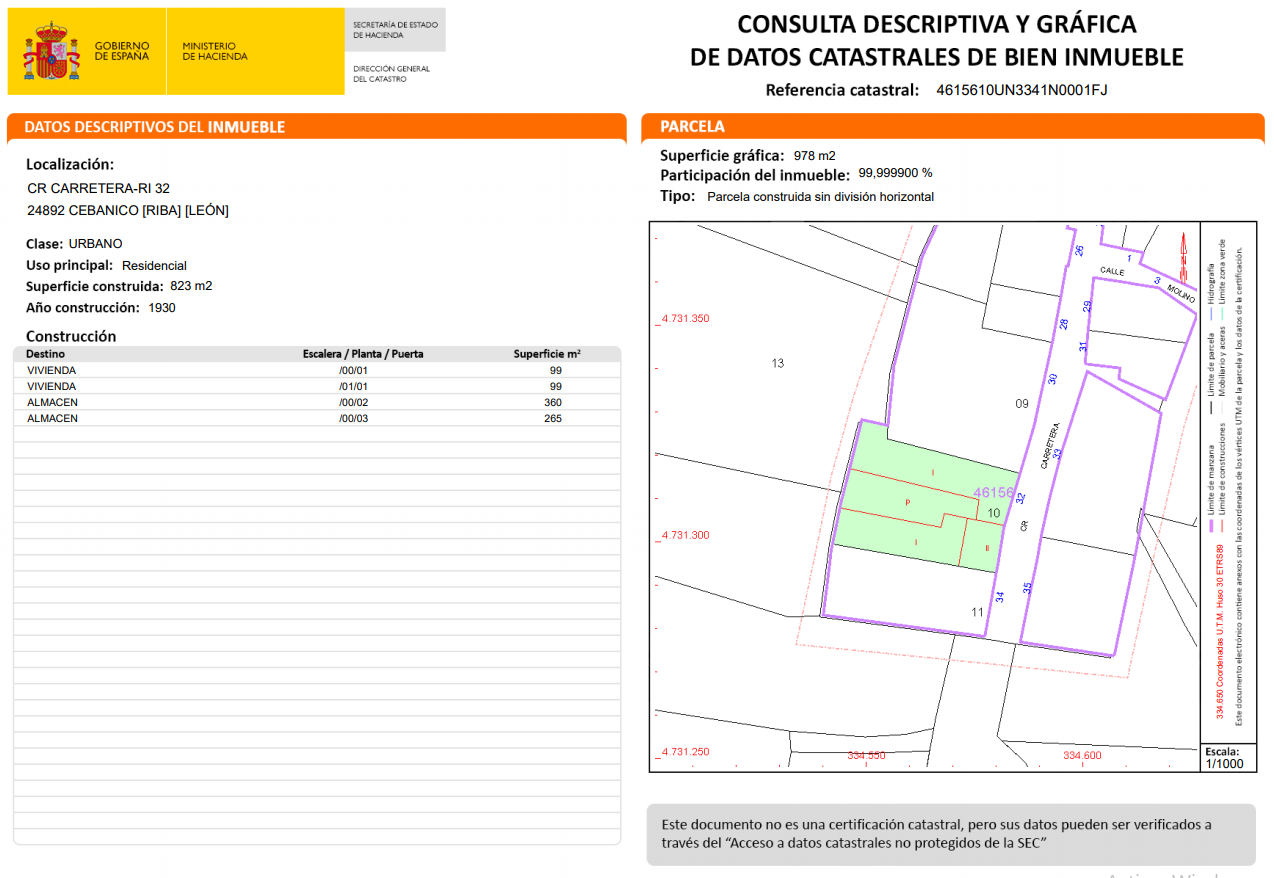Click the title CONSULTA DESCRIPTIVA Y GRÁFICA
Viewport: 1274px width, 878px height.
pos(937,24)
